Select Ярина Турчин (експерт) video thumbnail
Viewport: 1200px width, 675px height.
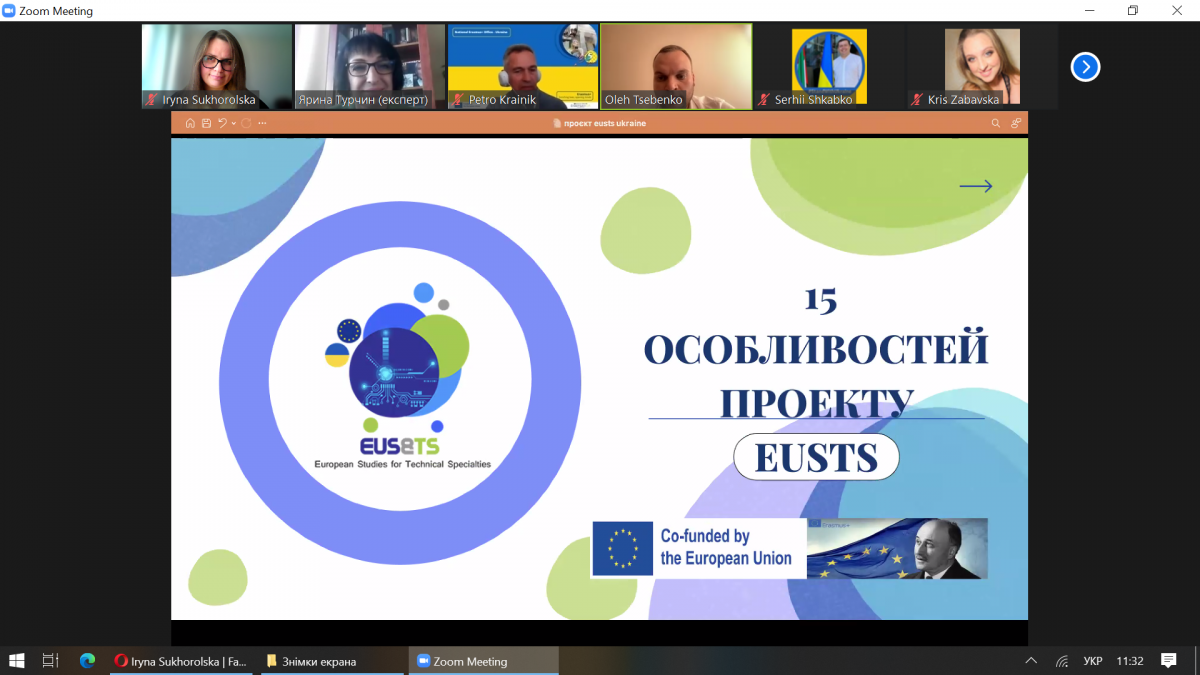370,67
